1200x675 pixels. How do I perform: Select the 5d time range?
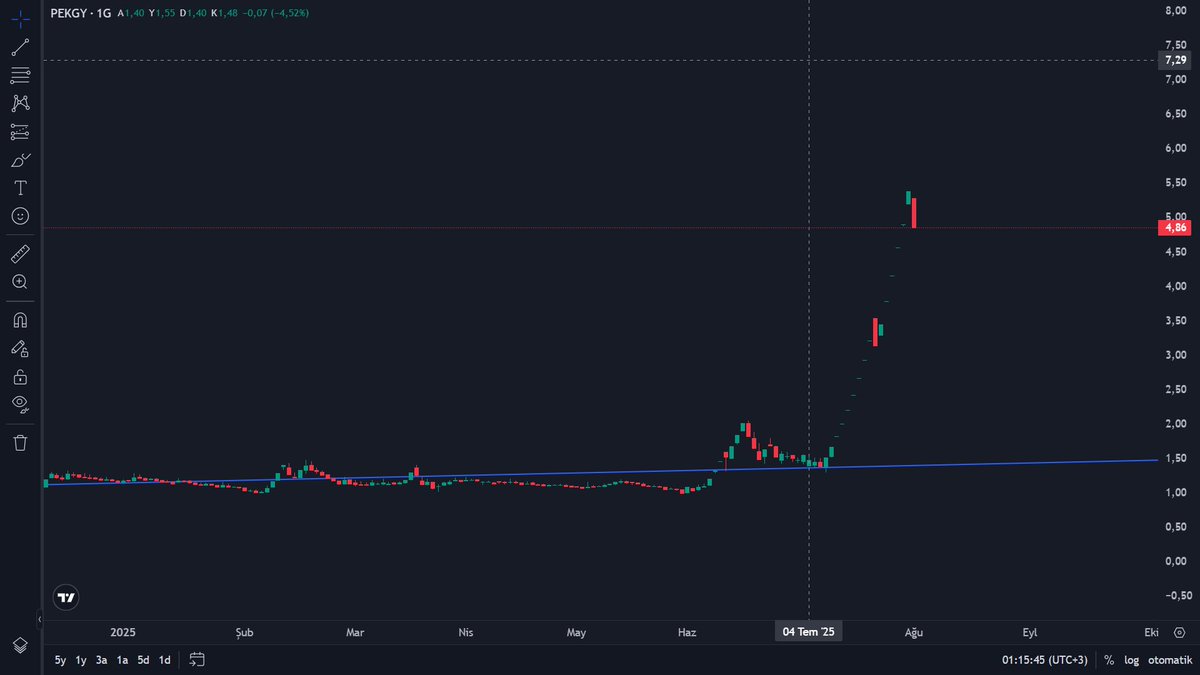[143, 660]
